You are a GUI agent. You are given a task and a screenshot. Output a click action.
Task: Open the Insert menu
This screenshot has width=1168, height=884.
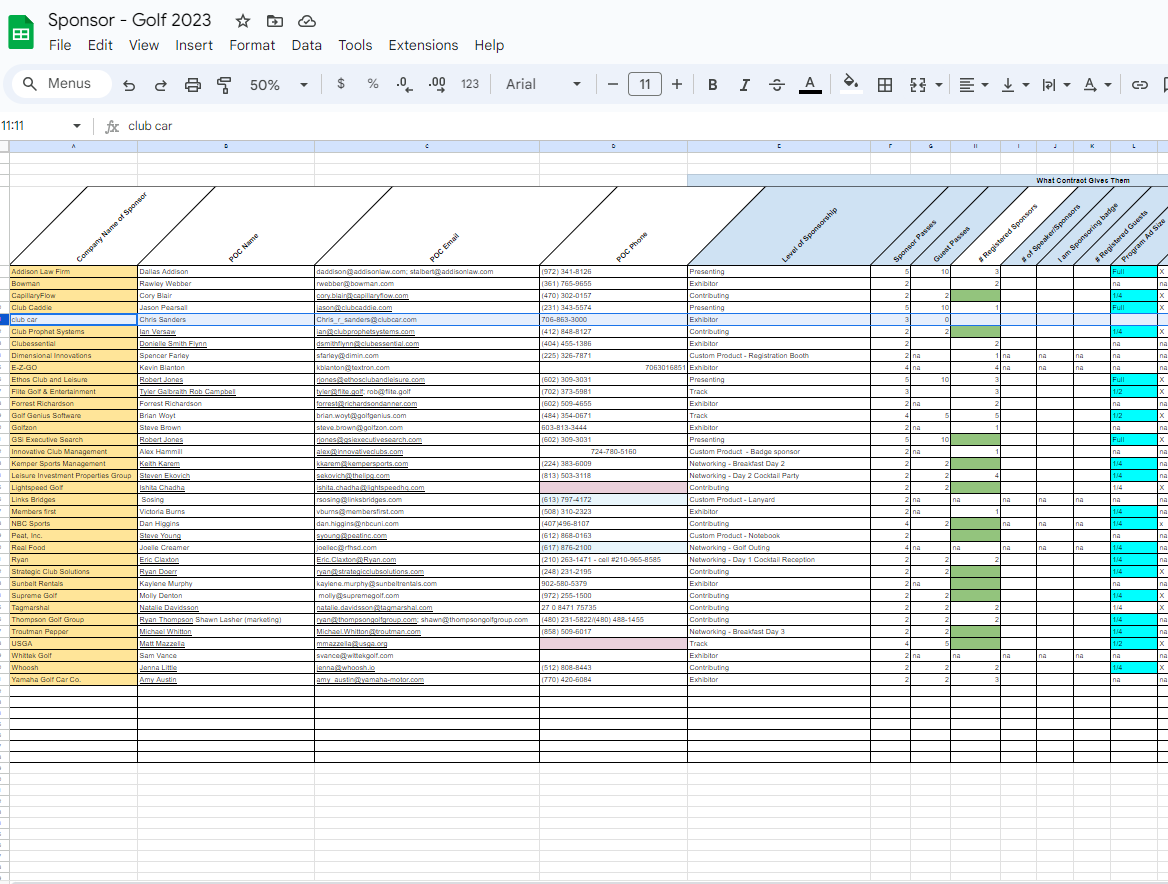(194, 45)
